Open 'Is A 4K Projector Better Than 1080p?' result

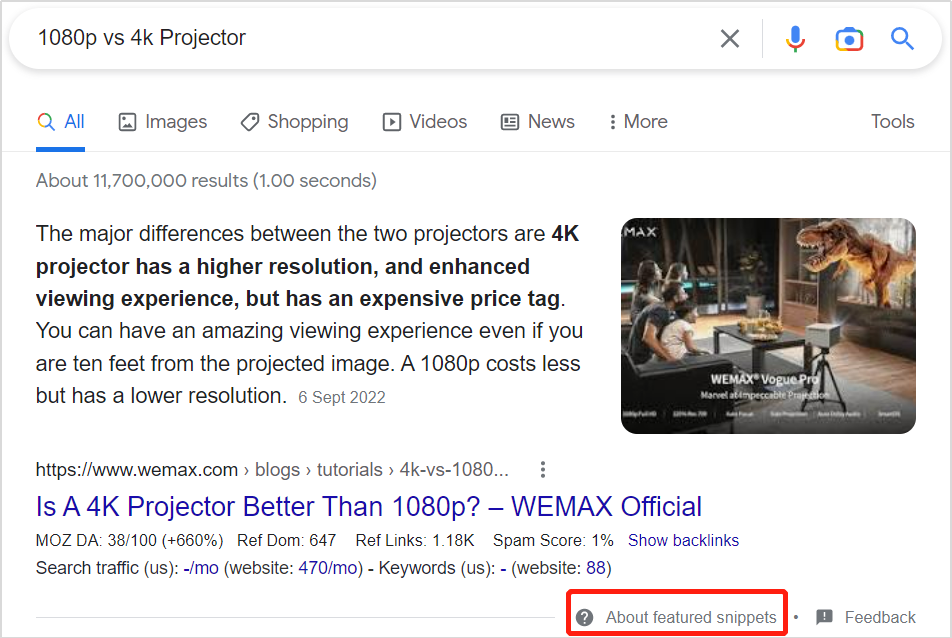coord(368,506)
